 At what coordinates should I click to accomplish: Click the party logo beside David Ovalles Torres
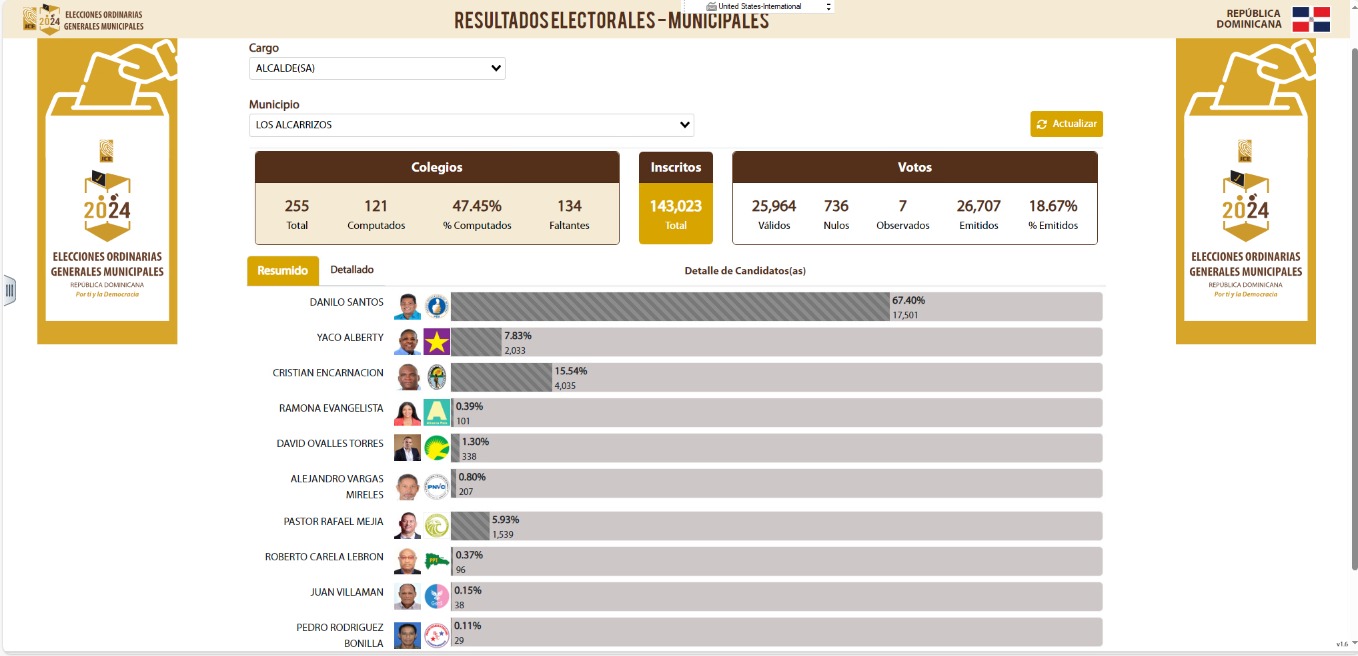point(437,448)
